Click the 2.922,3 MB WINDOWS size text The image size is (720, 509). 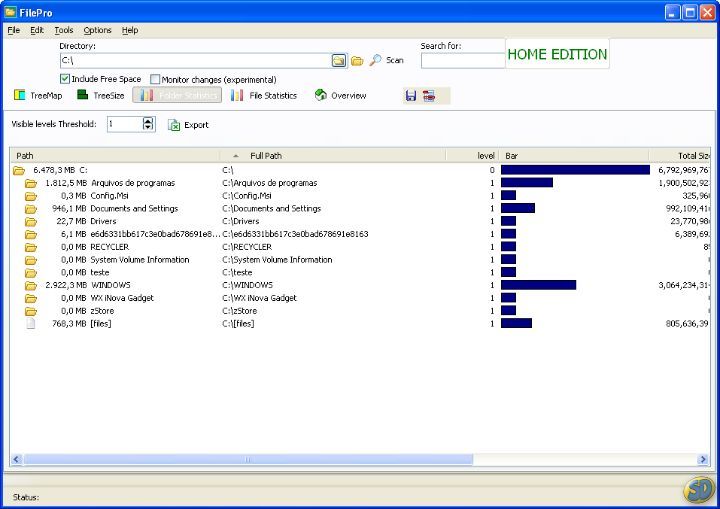coord(88,285)
